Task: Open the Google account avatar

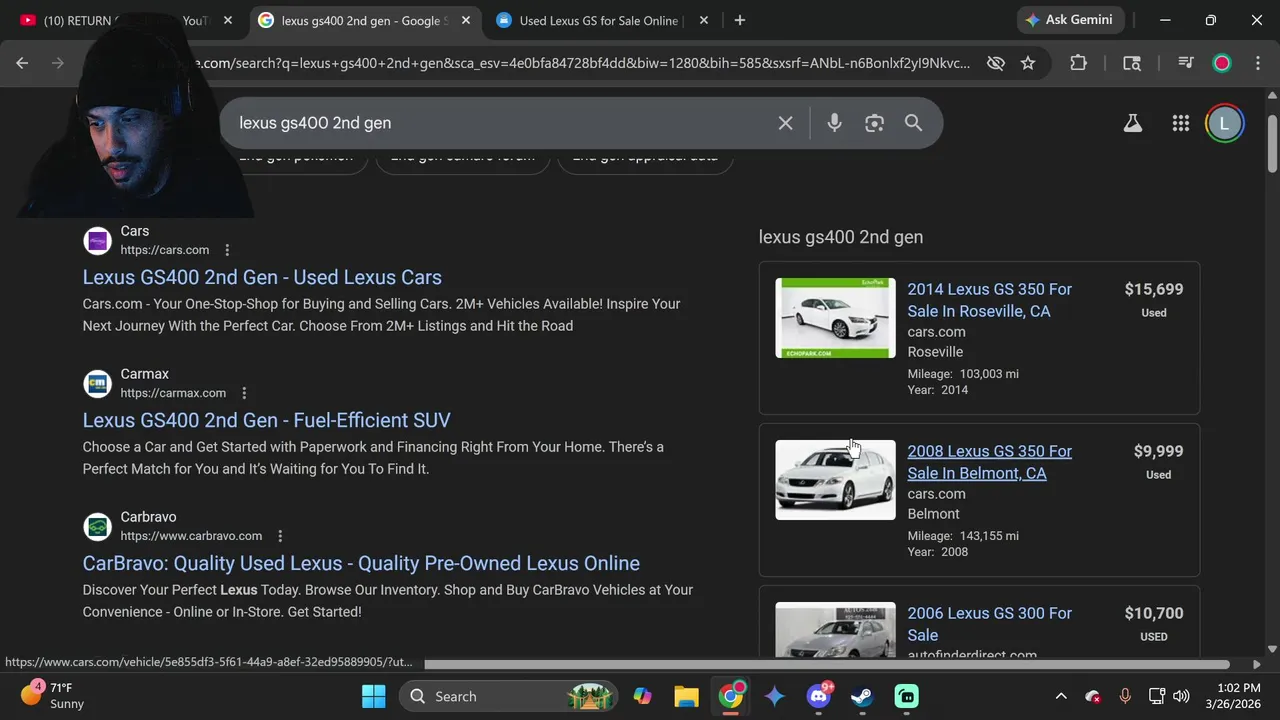Action: (x=1224, y=123)
